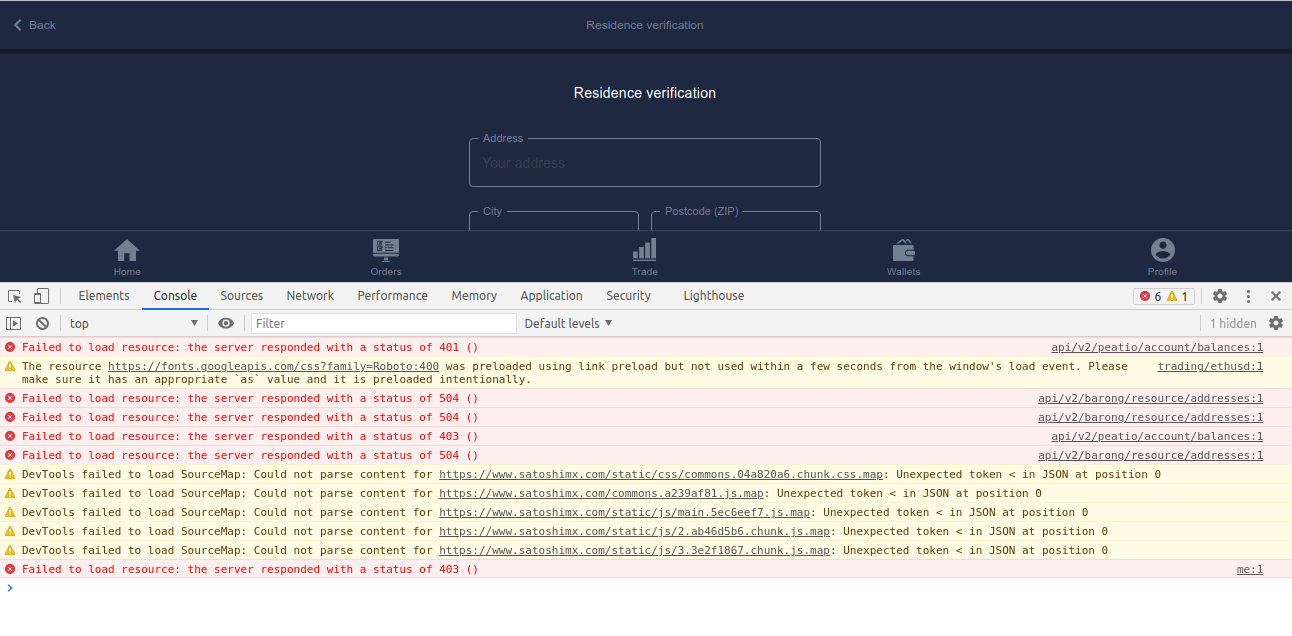The width and height of the screenshot is (1292, 636).
Task: Open the Profile icon
Action: [x=1162, y=249]
